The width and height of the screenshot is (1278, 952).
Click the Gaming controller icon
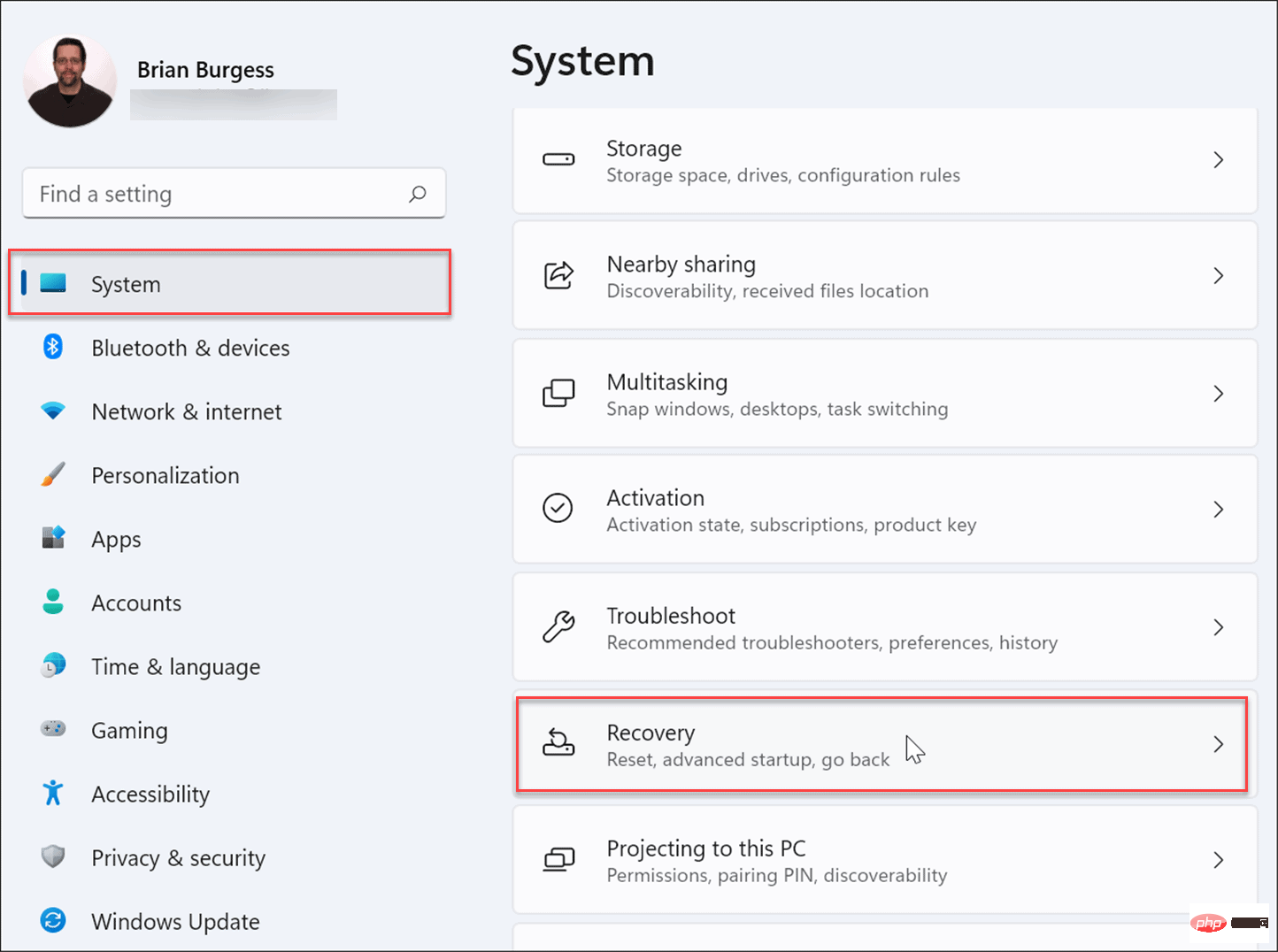[53, 729]
